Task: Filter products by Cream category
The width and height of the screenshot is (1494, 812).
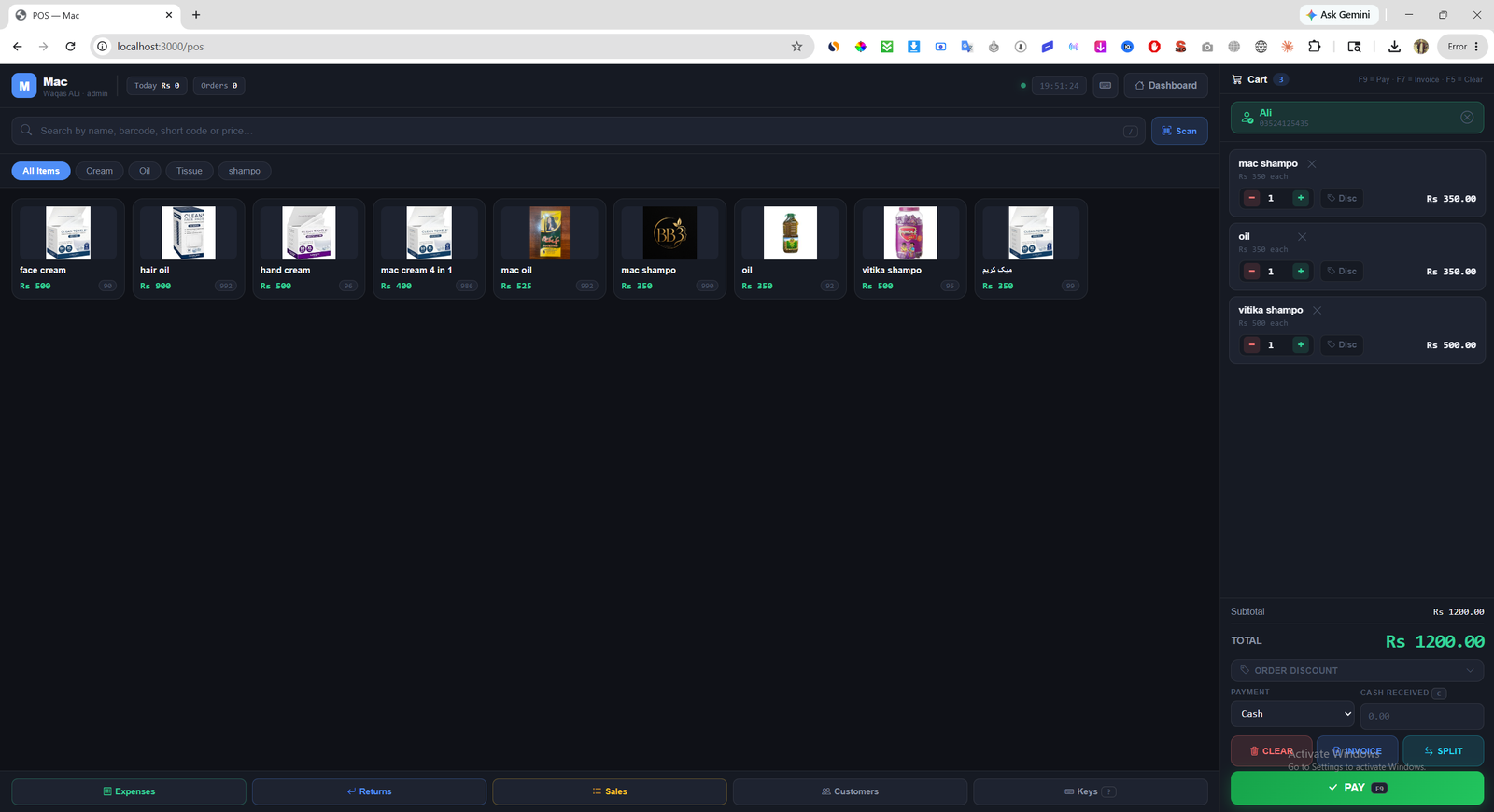Action: click(x=100, y=171)
